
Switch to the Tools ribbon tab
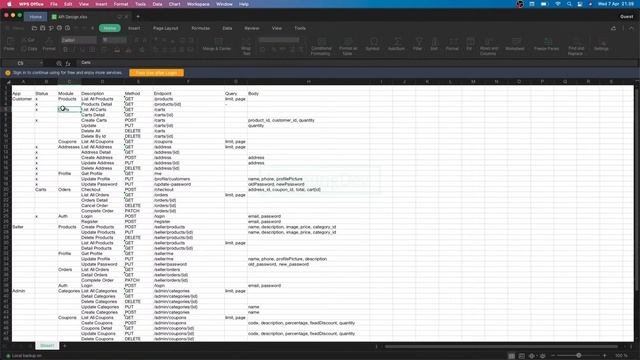300,28
